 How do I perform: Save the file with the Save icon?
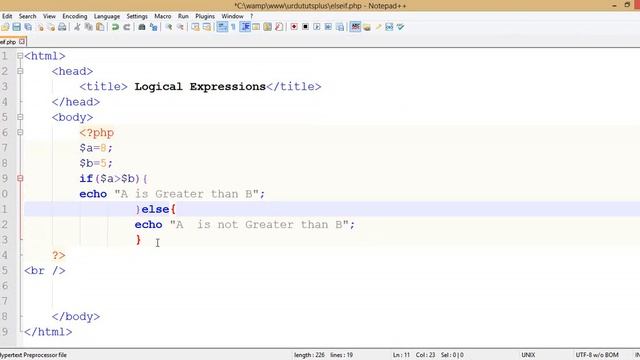click(16, 27)
